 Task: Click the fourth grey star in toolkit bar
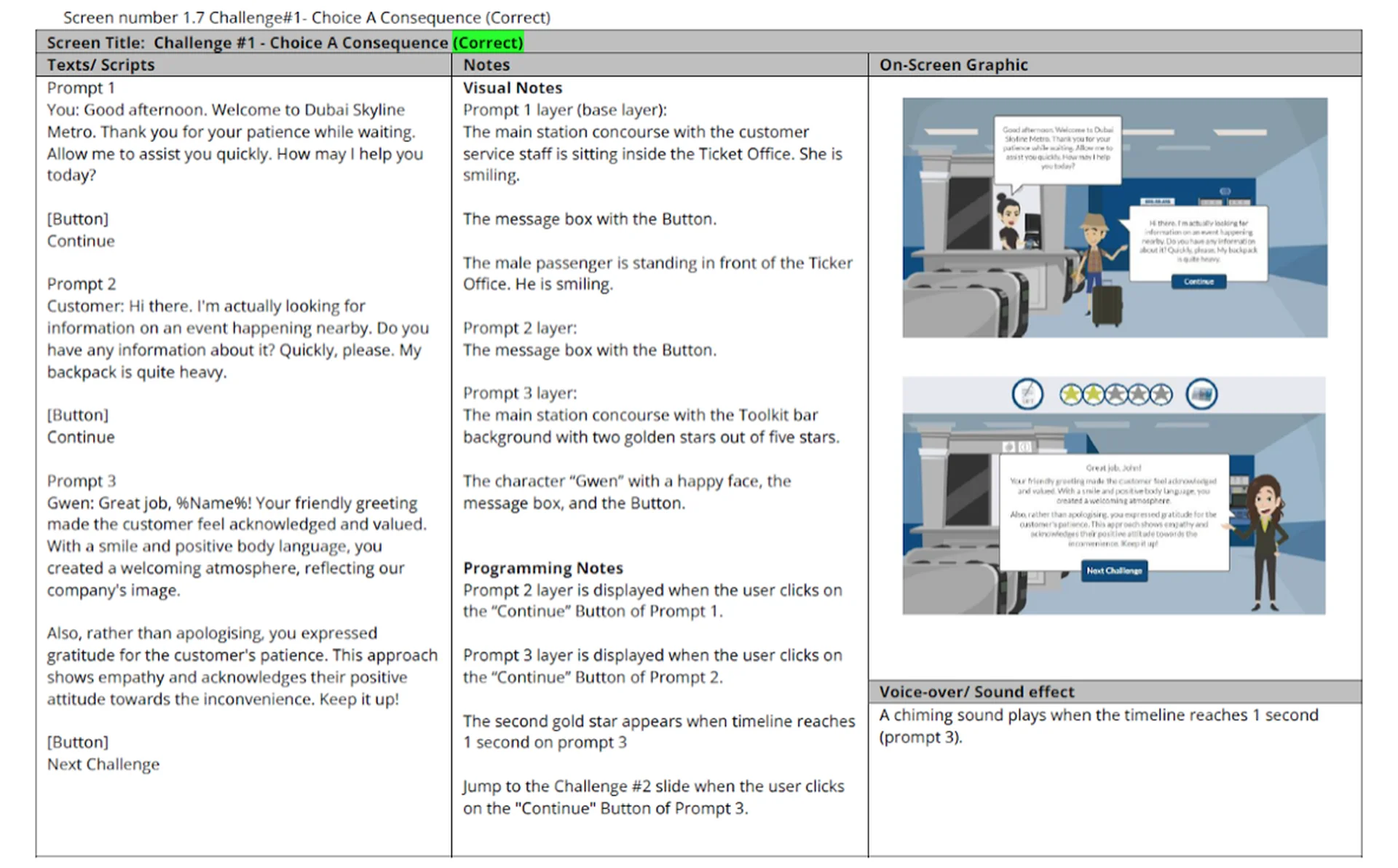(1138, 395)
